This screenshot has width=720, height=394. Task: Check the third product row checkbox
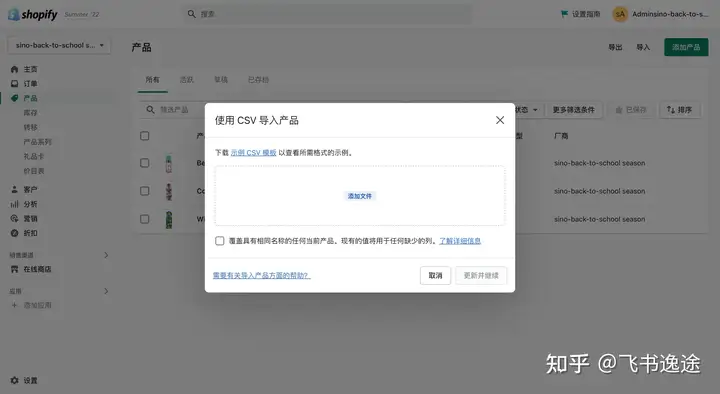[x=145, y=219]
